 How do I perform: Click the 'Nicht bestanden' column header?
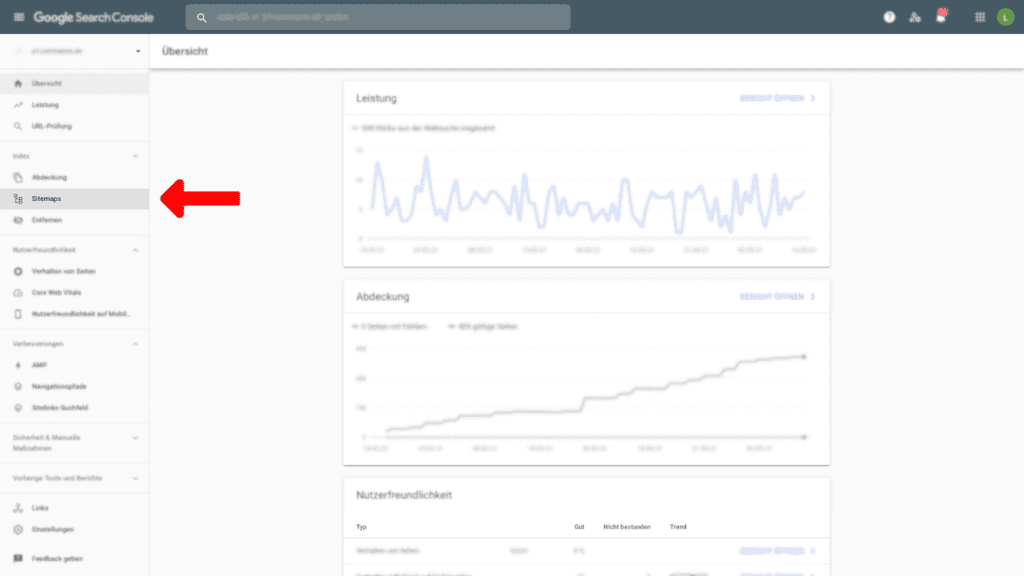click(x=627, y=527)
